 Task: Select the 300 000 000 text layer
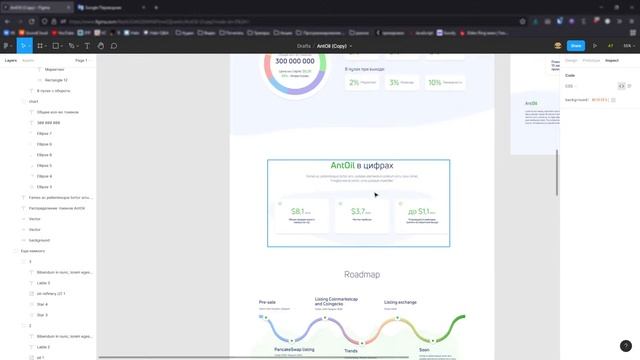[x=48, y=123]
